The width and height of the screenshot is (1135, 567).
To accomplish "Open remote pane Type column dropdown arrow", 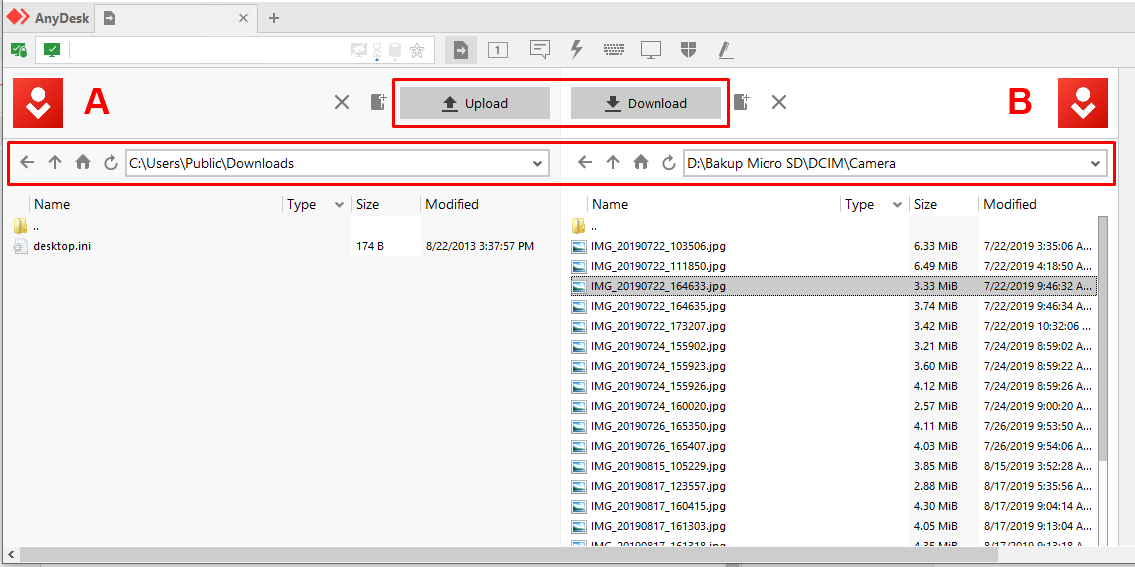I will pos(898,205).
